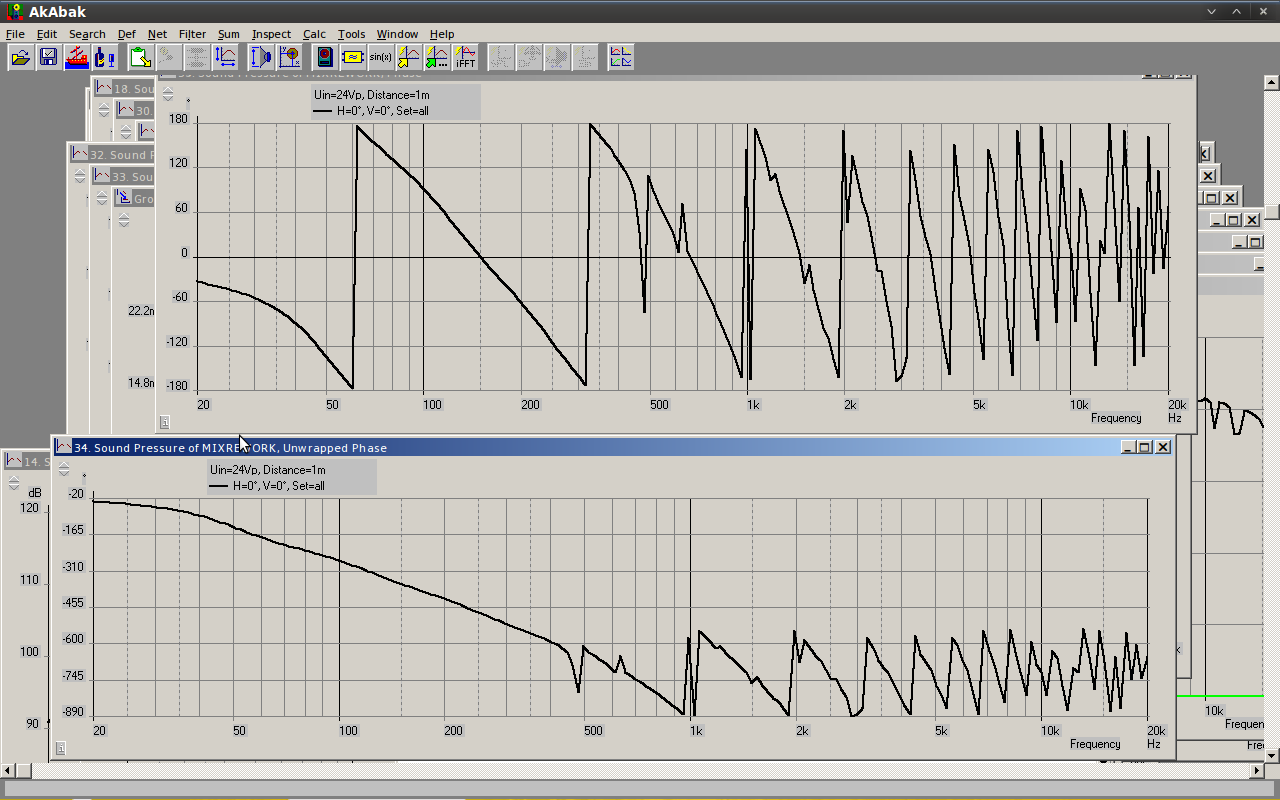Click the graph icon of window 34 title

64,447
